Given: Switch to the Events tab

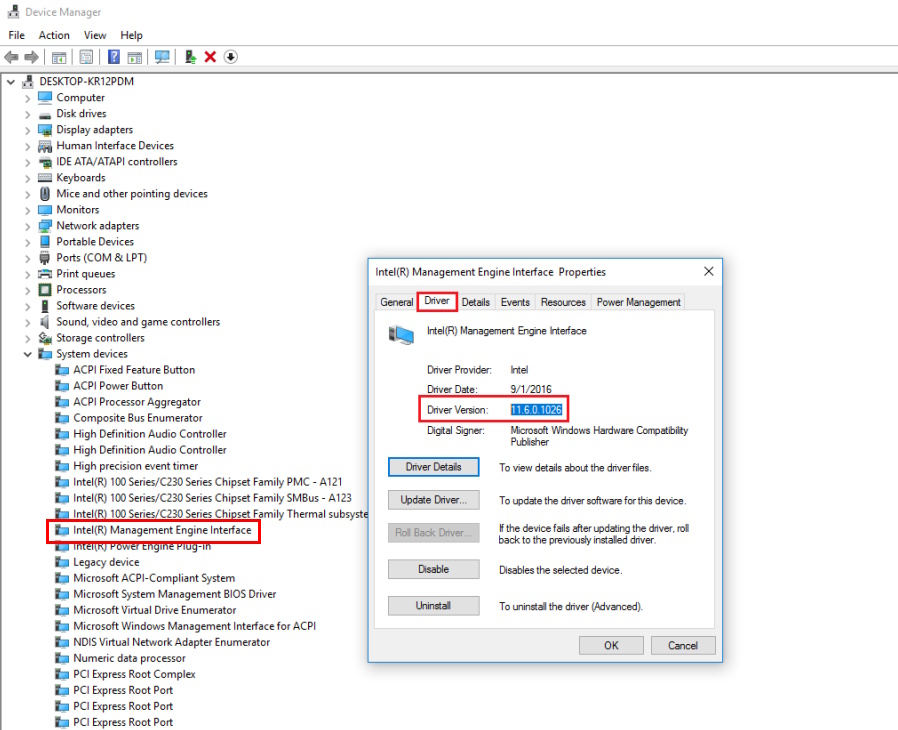Looking at the screenshot, I should (x=515, y=302).
